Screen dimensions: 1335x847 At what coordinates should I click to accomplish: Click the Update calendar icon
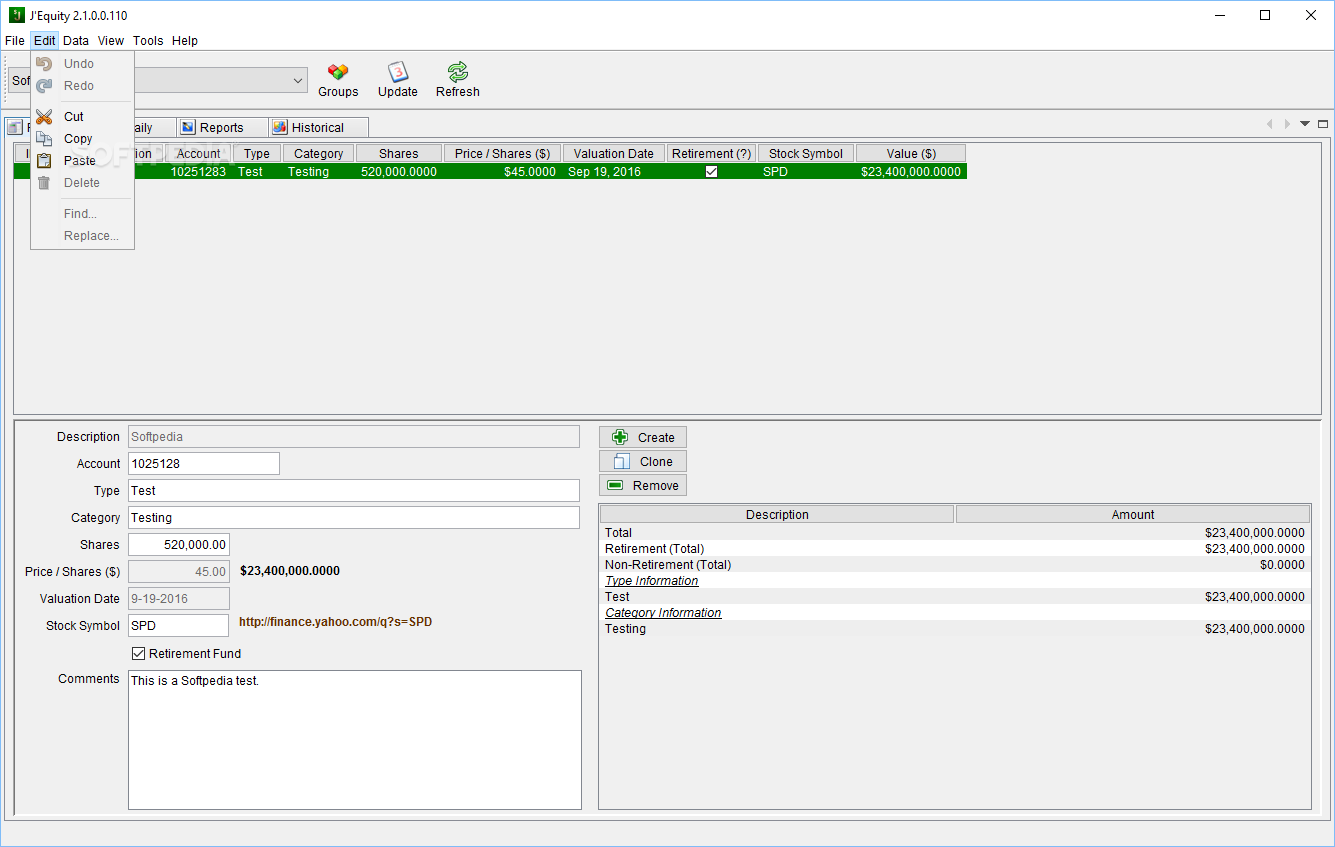(398, 71)
